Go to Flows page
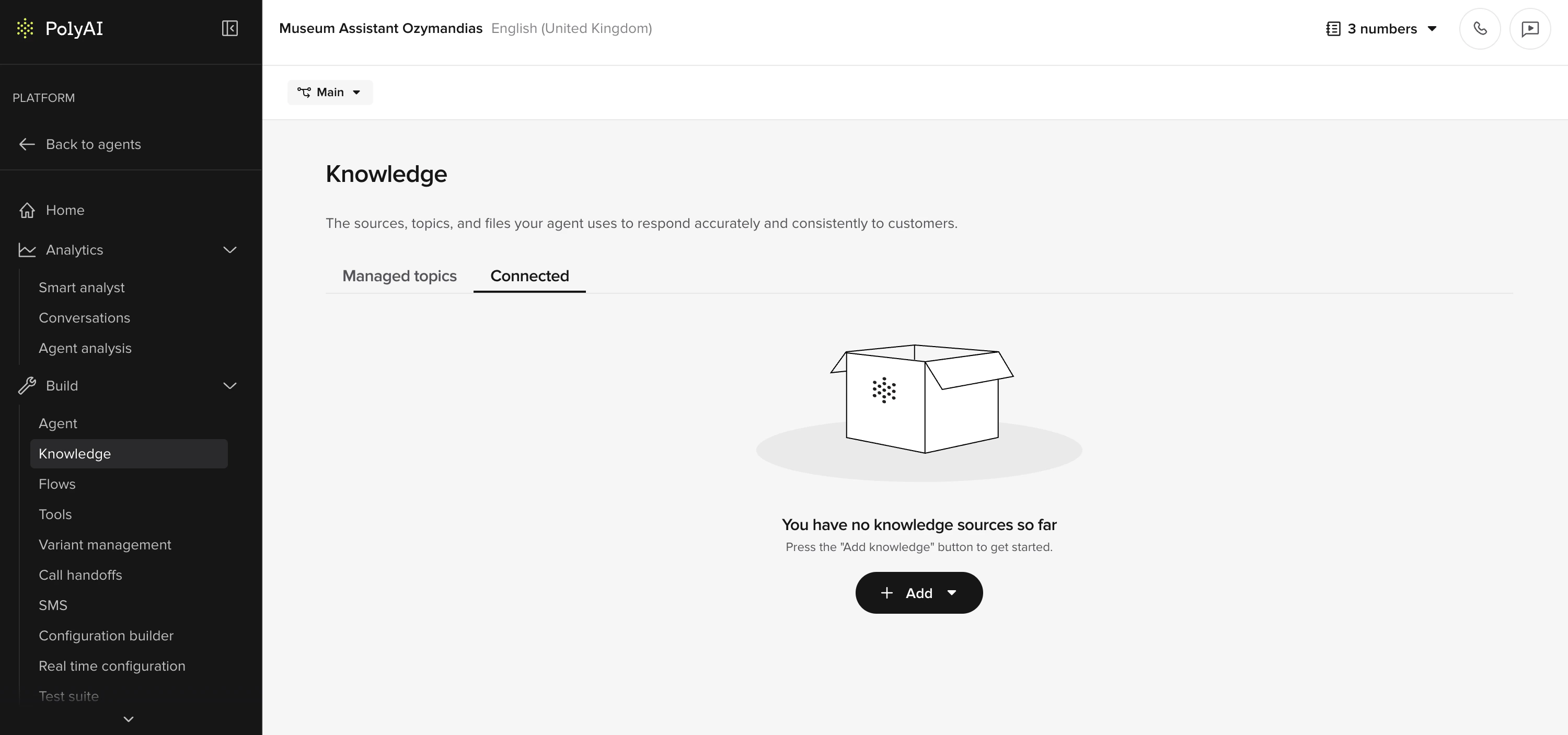The image size is (1568, 735). (x=57, y=484)
